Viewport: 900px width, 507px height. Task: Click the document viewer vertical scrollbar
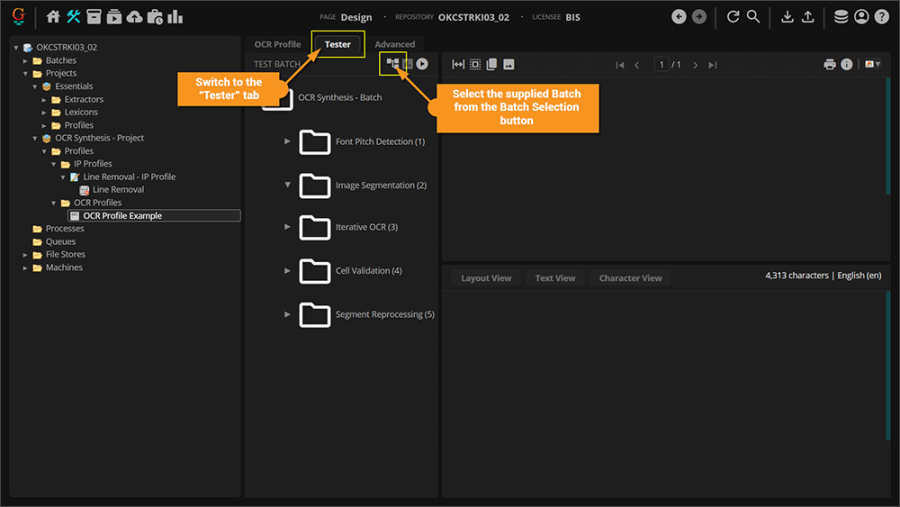pyautogui.click(x=889, y=136)
